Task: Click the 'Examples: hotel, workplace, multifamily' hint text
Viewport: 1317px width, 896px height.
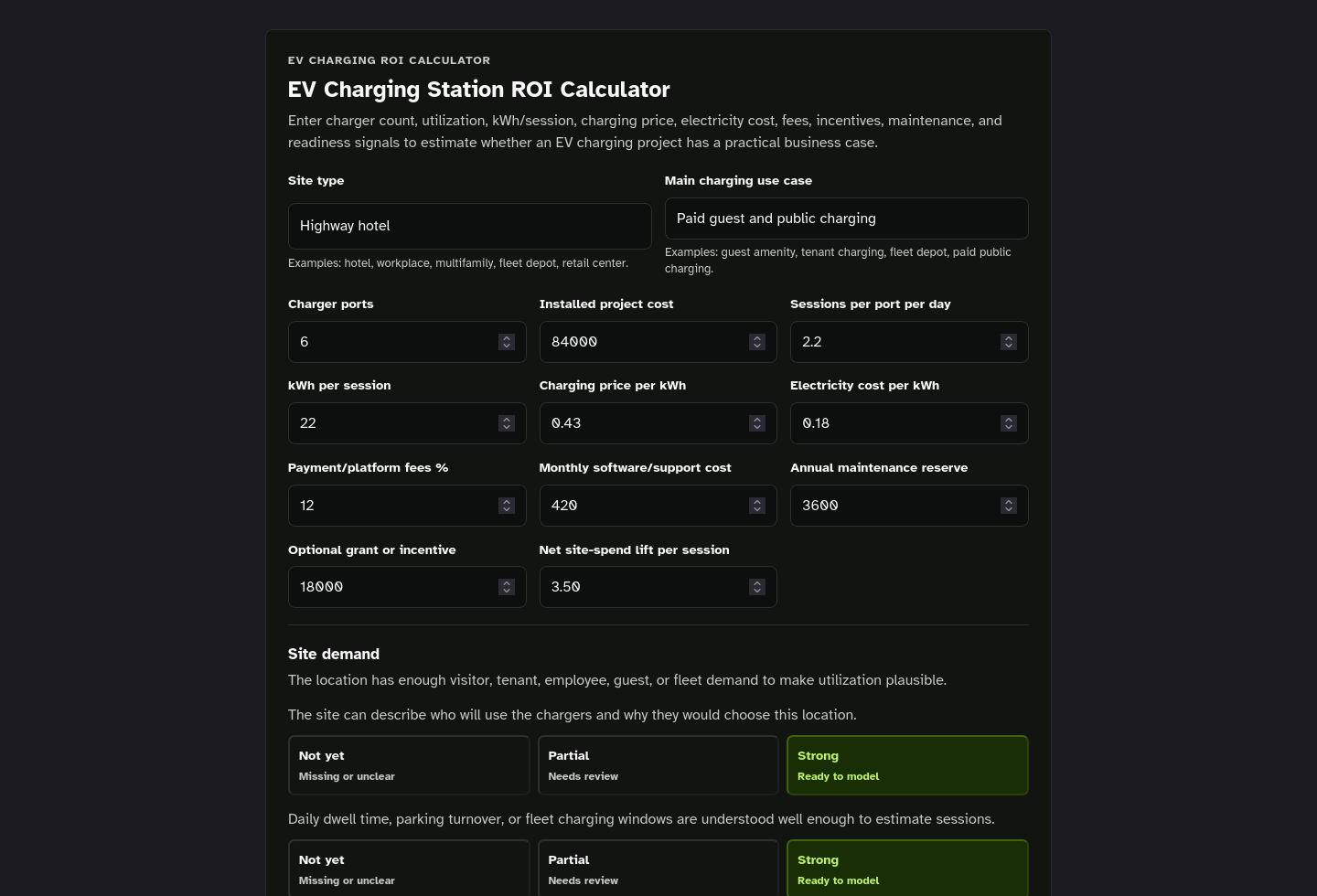Action: 458,263
